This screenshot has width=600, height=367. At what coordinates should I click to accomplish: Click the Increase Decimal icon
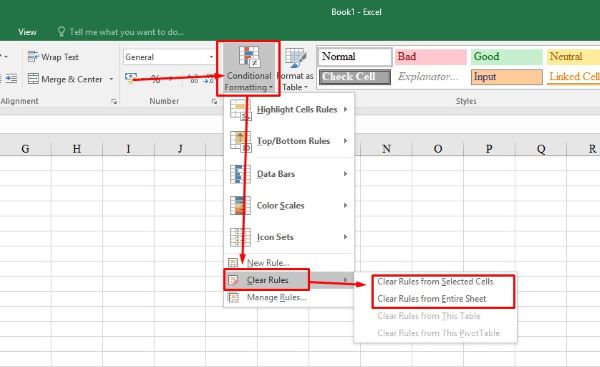tap(194, 79)
